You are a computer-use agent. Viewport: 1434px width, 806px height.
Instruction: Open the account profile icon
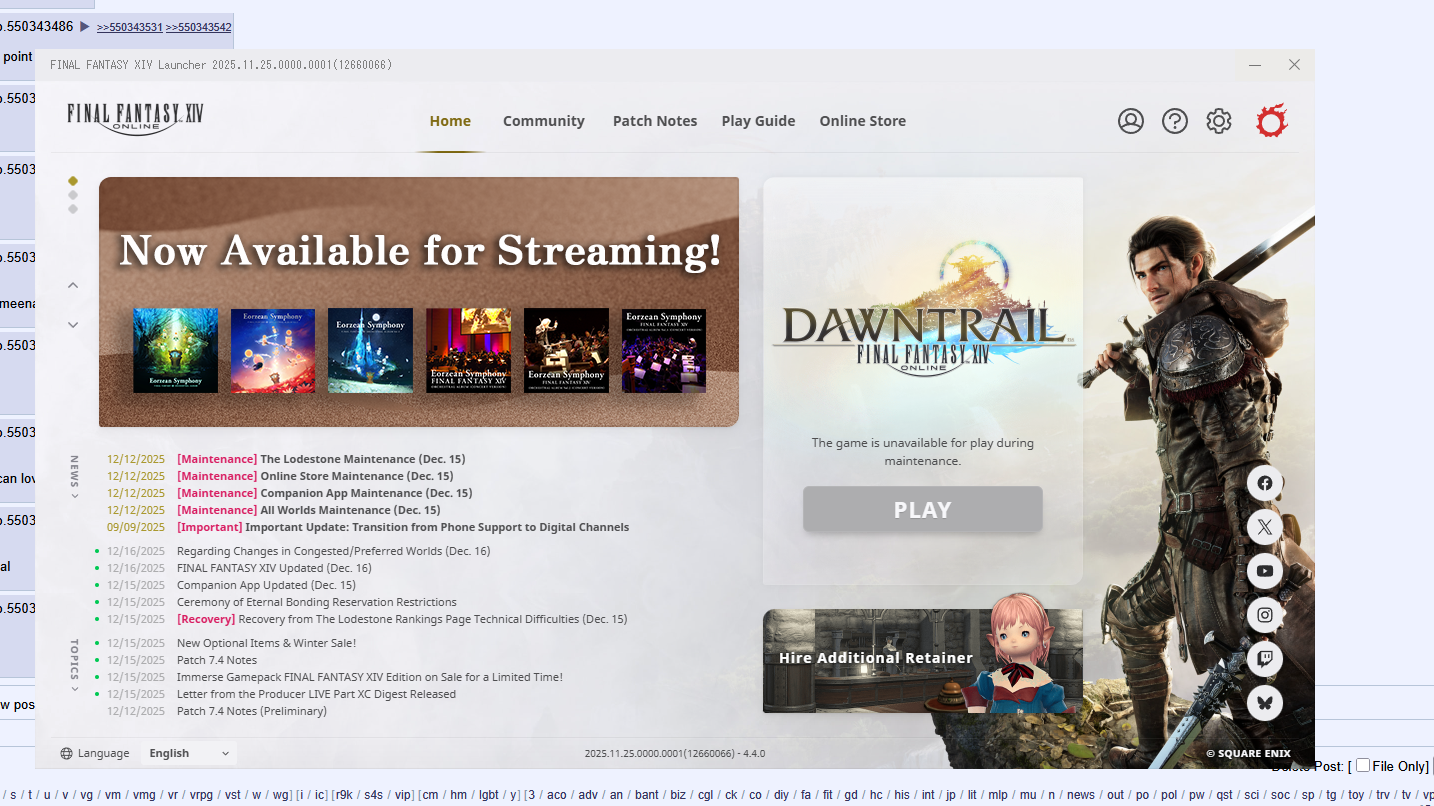(x=1131, y=121)
